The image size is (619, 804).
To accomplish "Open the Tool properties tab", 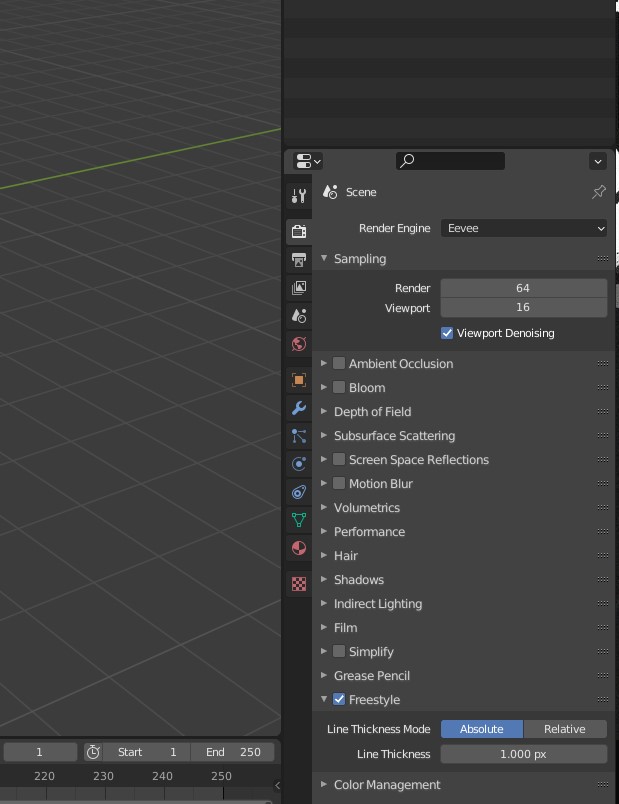I will pyautogui.click(x=299, y=196).
